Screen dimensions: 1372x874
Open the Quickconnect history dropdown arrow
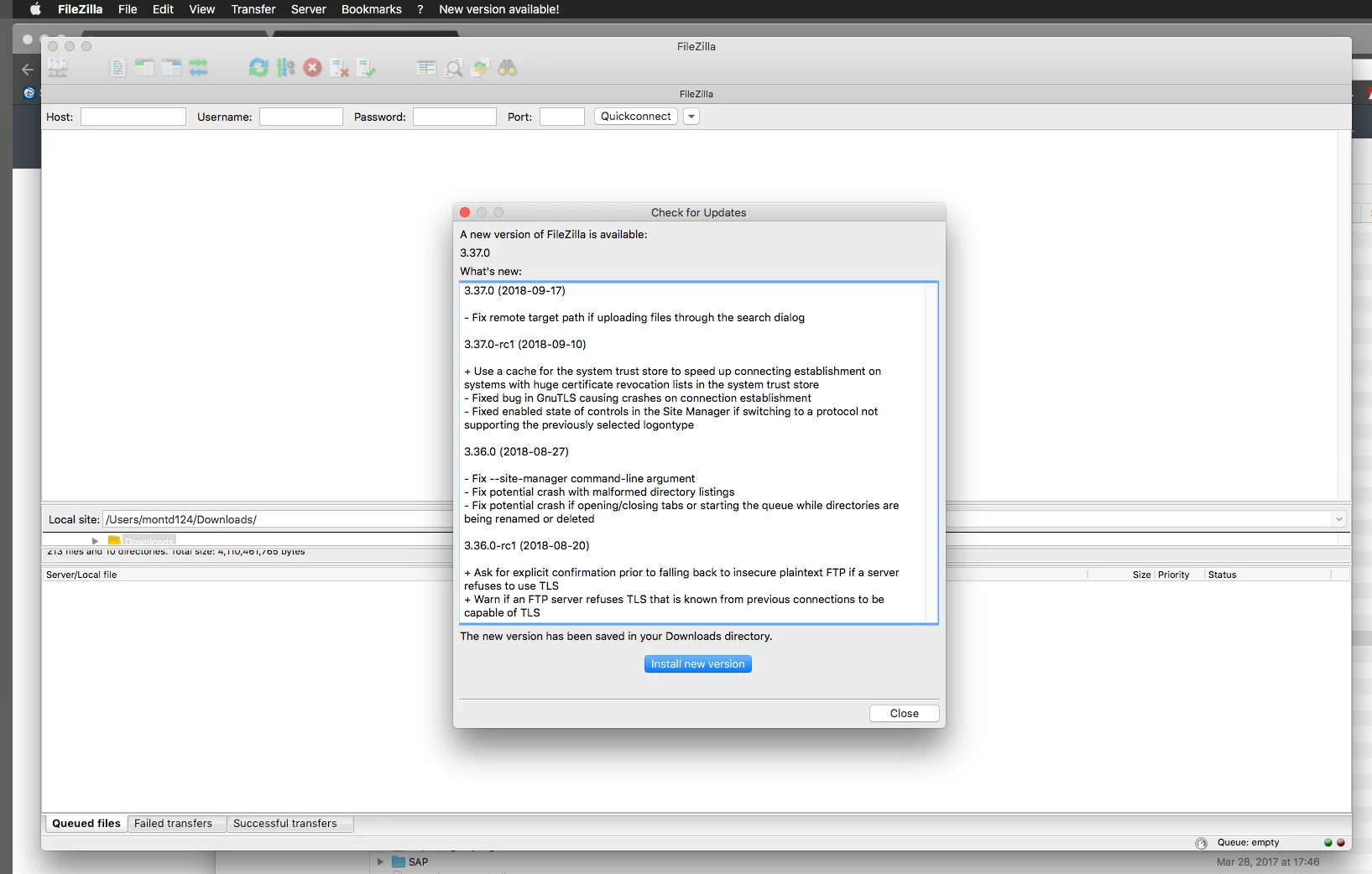pyautogui.click(x=691, y=117)
